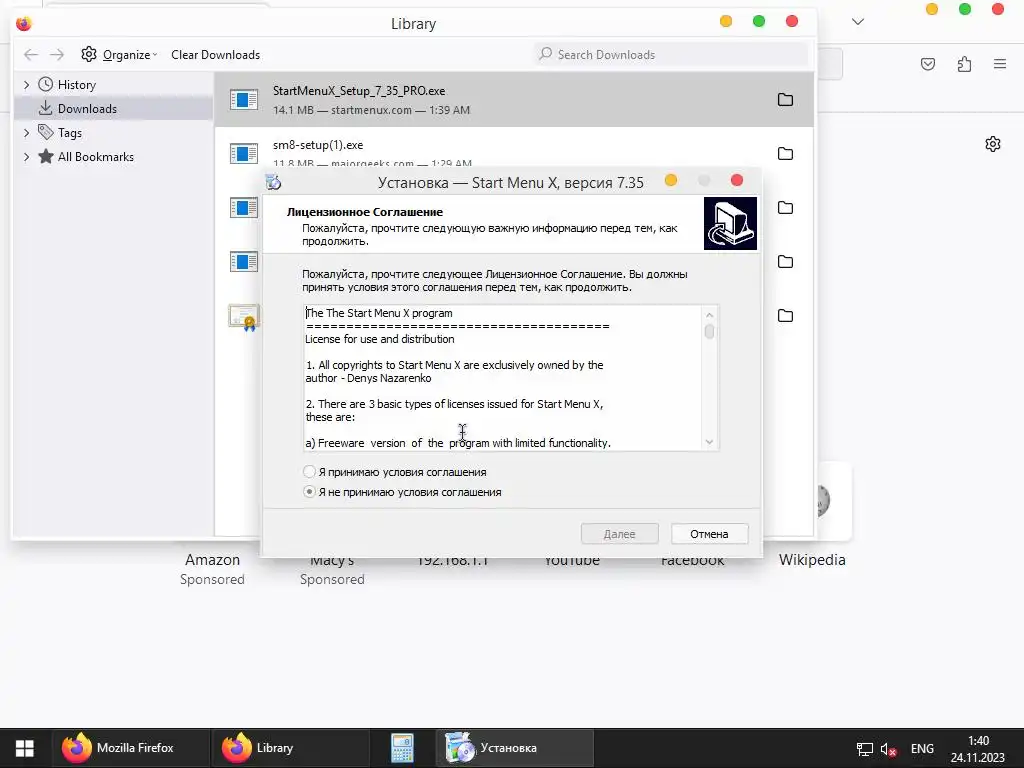The image size is (1024, 768).
Task: Open containing folder for third download row
Action: pyautogui.click(x=785, y=208)
